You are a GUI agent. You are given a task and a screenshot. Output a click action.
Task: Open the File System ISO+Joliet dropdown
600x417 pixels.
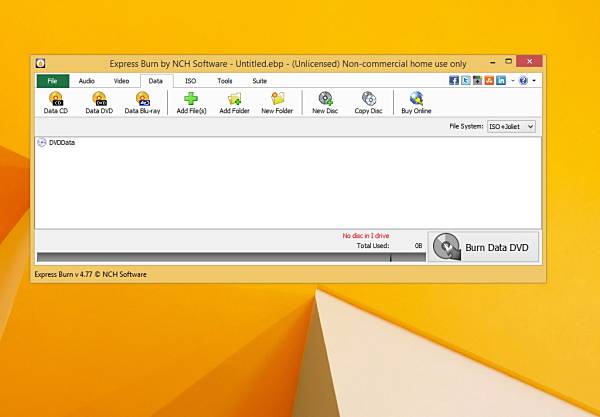point(511,126)
